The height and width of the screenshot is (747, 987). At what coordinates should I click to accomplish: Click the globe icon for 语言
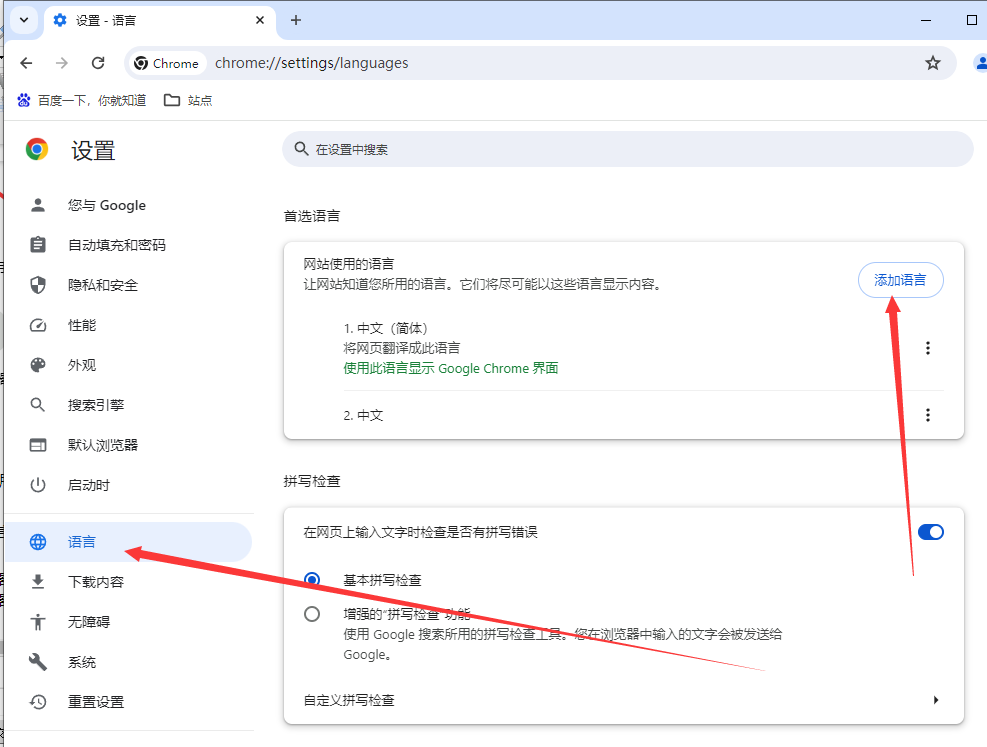click(38, 542)
